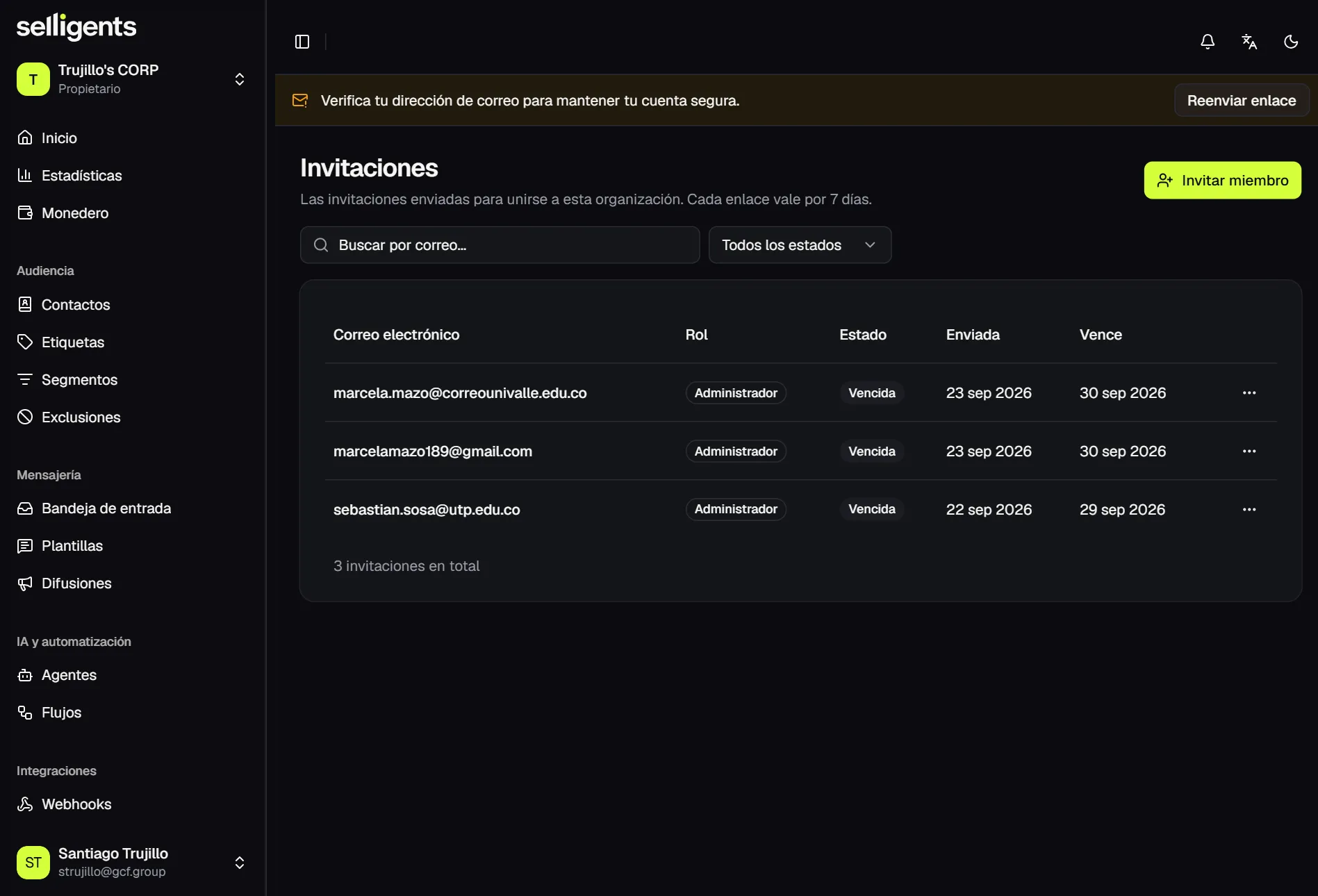Click the ST user avatar

(33, 863)
